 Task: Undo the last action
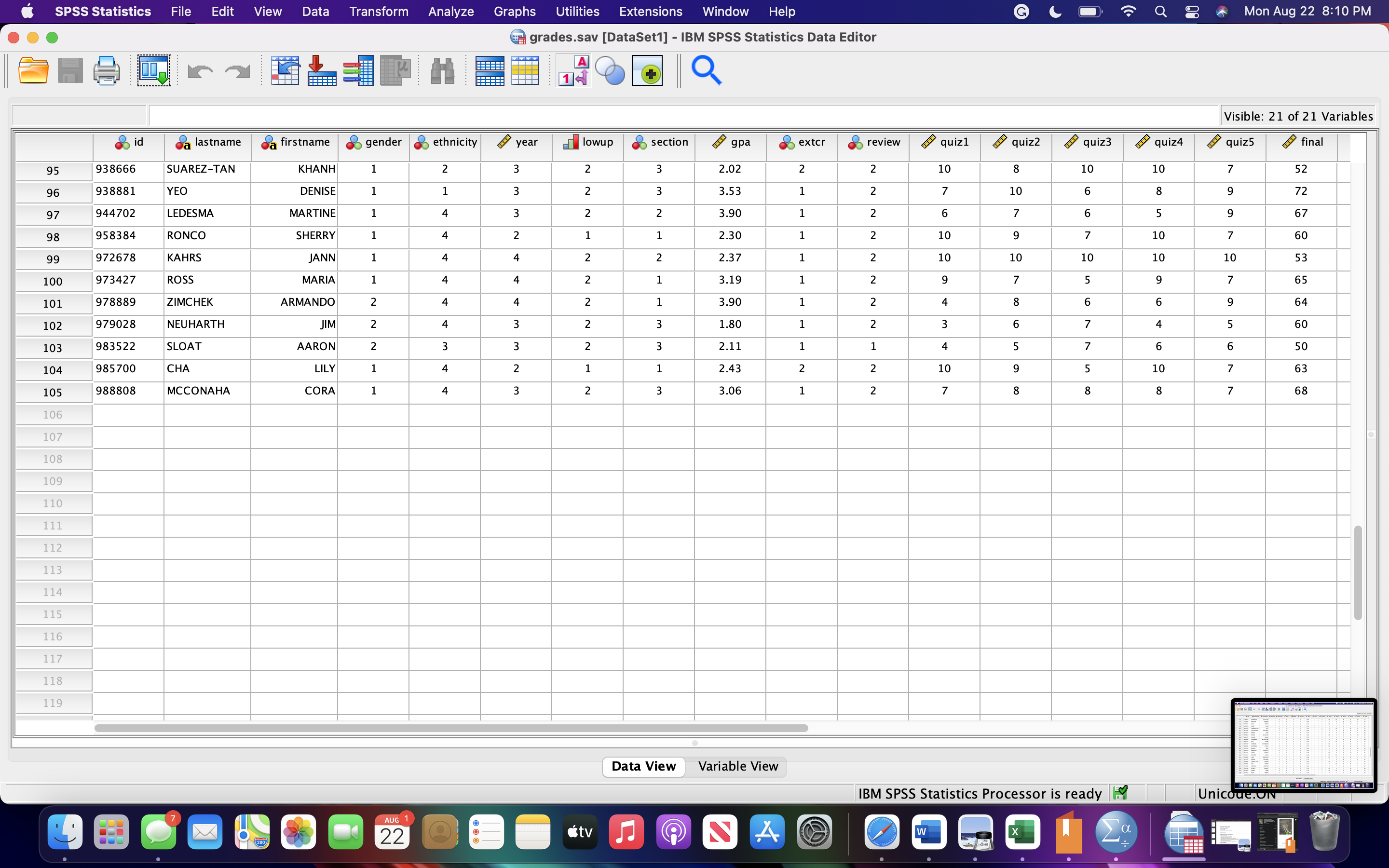tap(200, 70)
